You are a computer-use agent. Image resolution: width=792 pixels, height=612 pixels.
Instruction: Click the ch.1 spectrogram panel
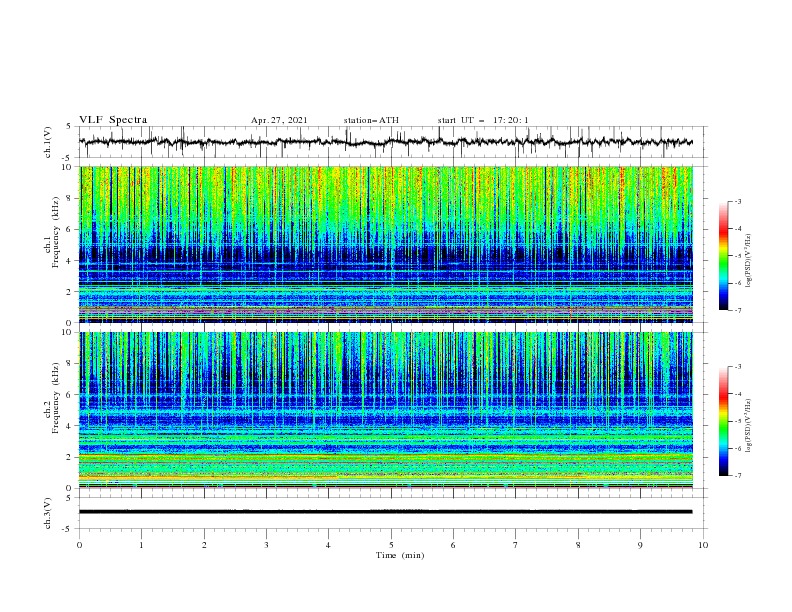[386, 244]
